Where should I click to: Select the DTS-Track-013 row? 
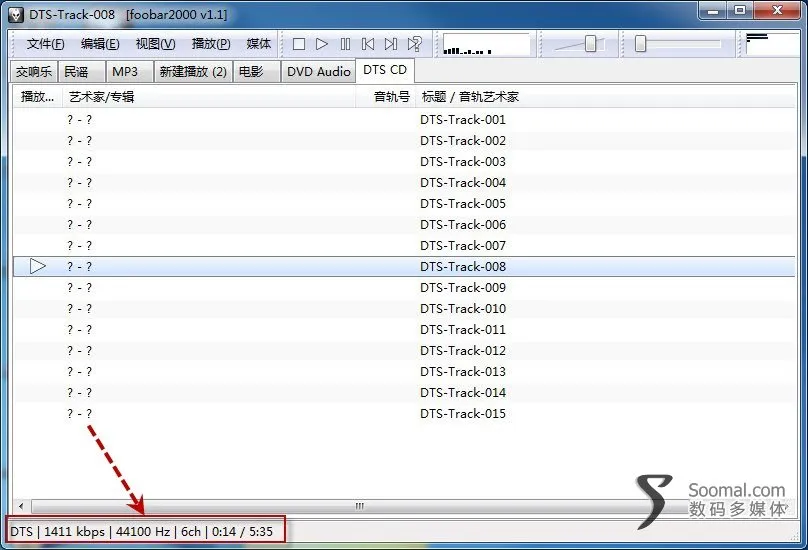click(x=404, y=372)
